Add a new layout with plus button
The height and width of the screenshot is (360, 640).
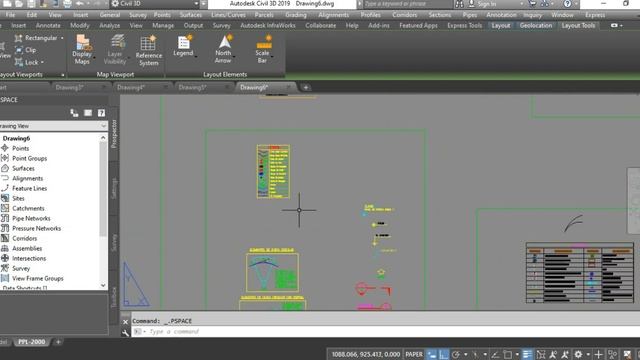[x=58, y=342]
